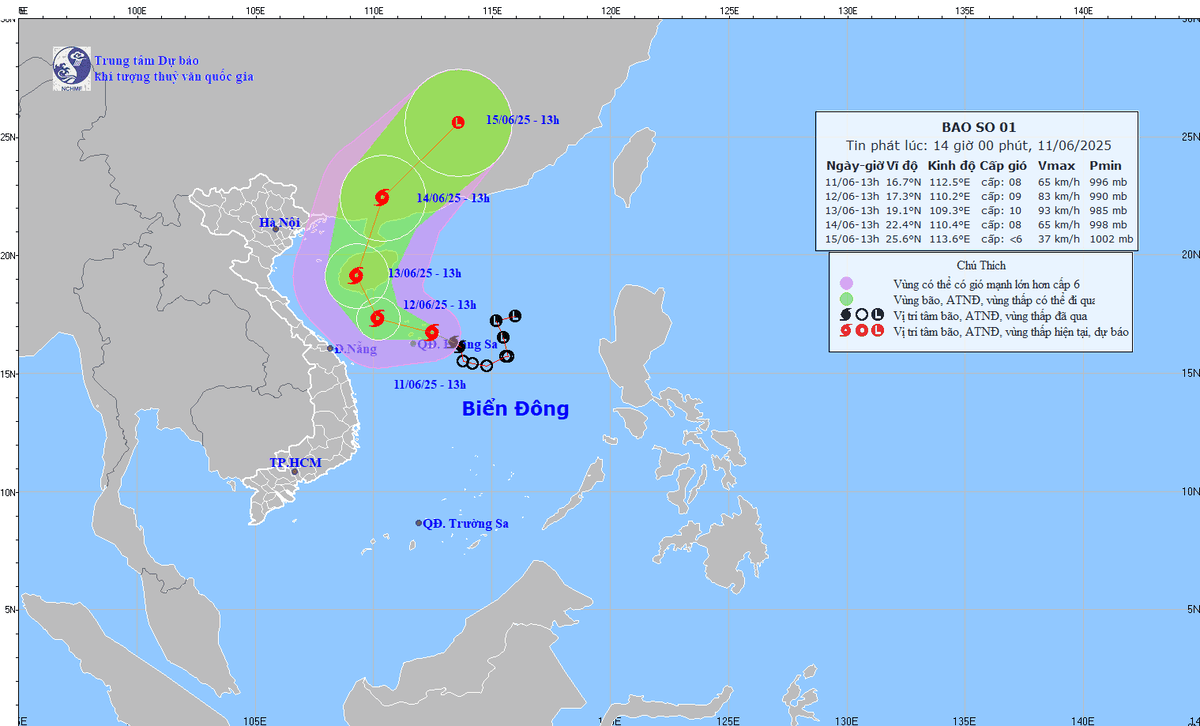1200x726 pixels.
Task: Click the 14/06/25 - 13h forecast label
Action: tap(452, 198)
